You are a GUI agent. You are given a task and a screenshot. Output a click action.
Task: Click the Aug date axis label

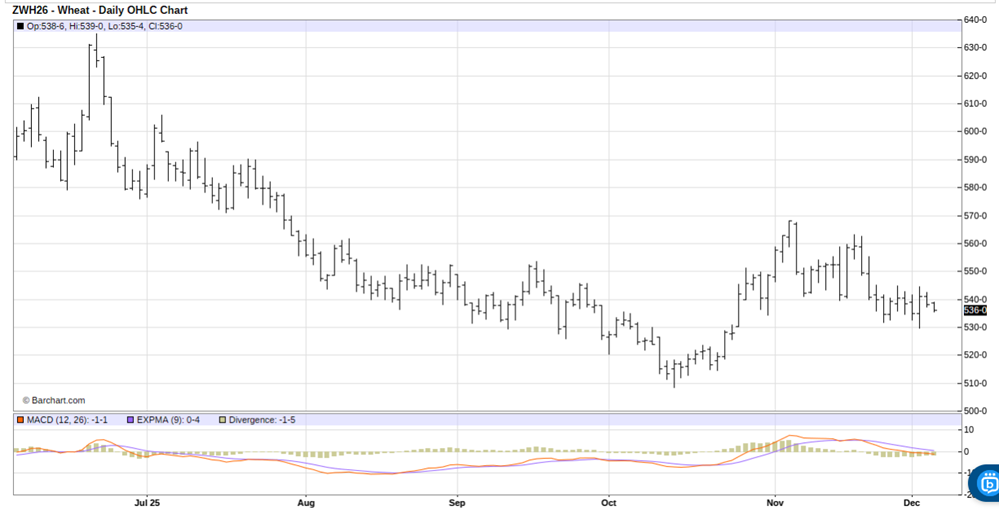[x=306, y=502]
